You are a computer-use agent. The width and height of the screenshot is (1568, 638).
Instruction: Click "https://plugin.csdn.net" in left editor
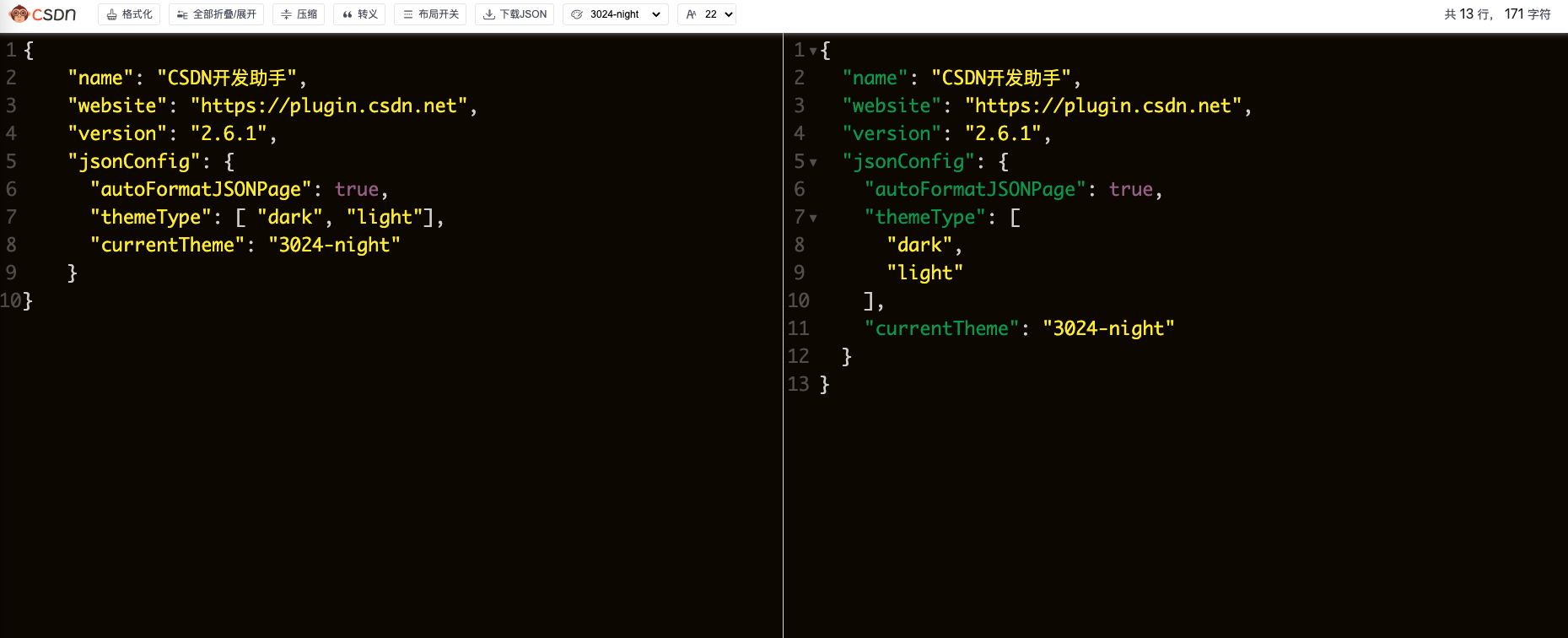(329, 105)
